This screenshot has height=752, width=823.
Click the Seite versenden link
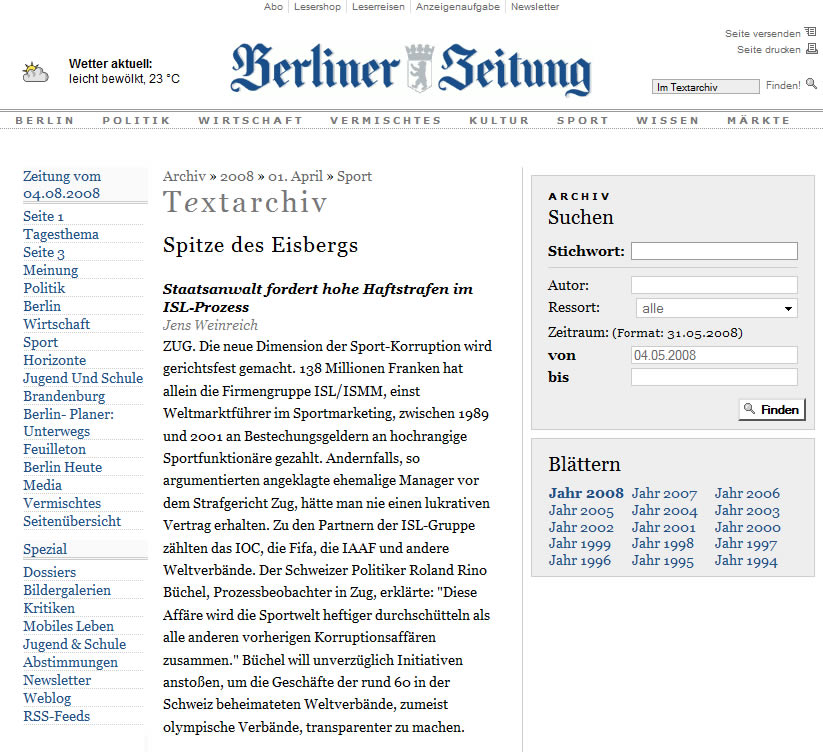click(763, 34)
